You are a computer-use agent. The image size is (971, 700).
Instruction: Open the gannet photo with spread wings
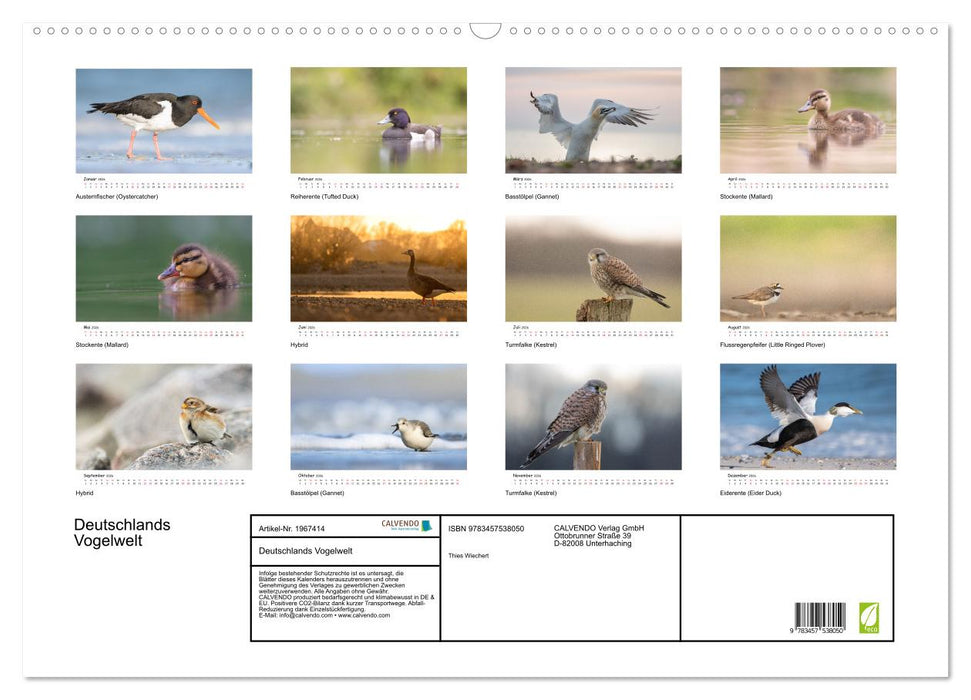pos(593,121)
